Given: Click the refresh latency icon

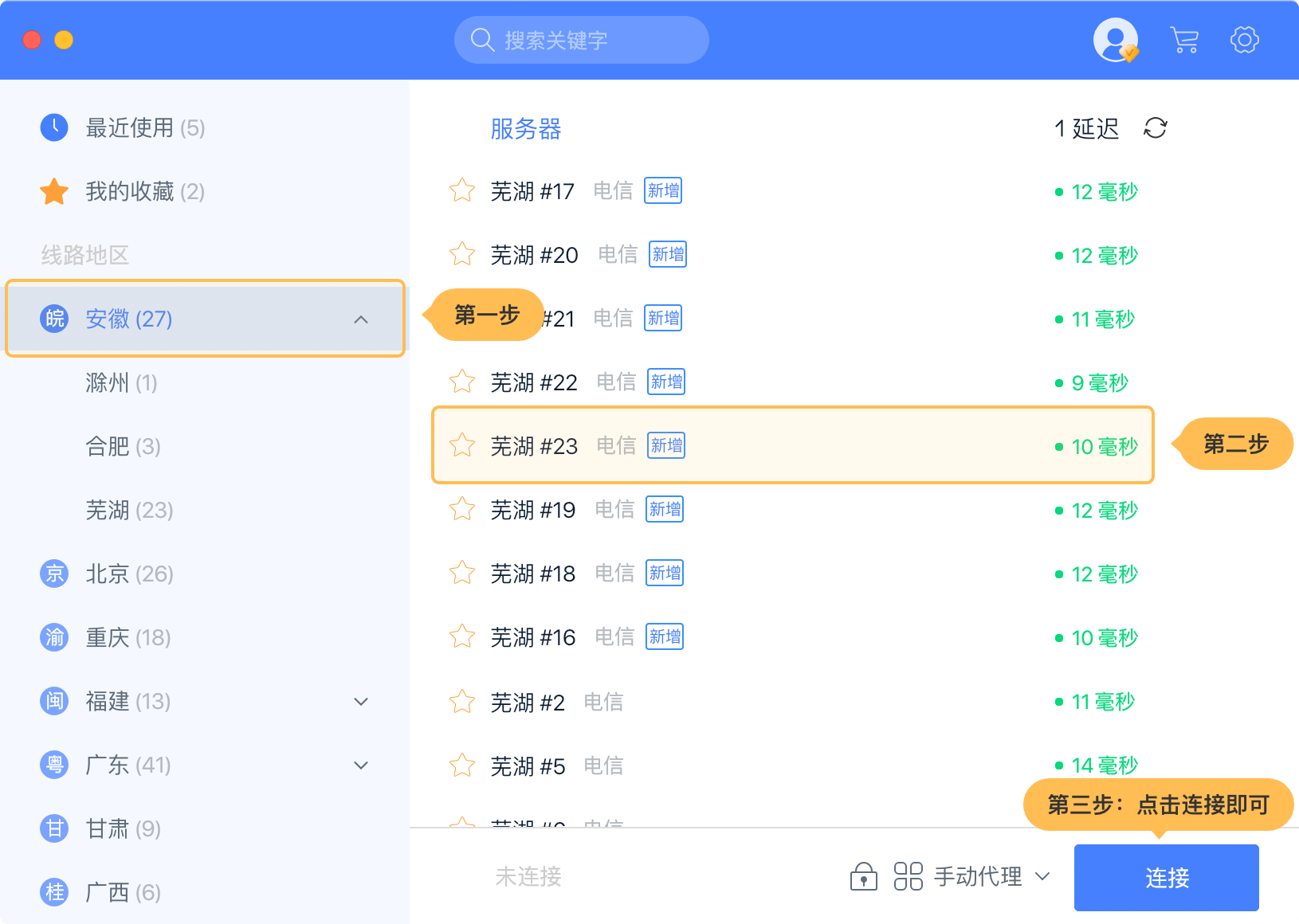Looking at the screenshot, I should point(1155,128).
